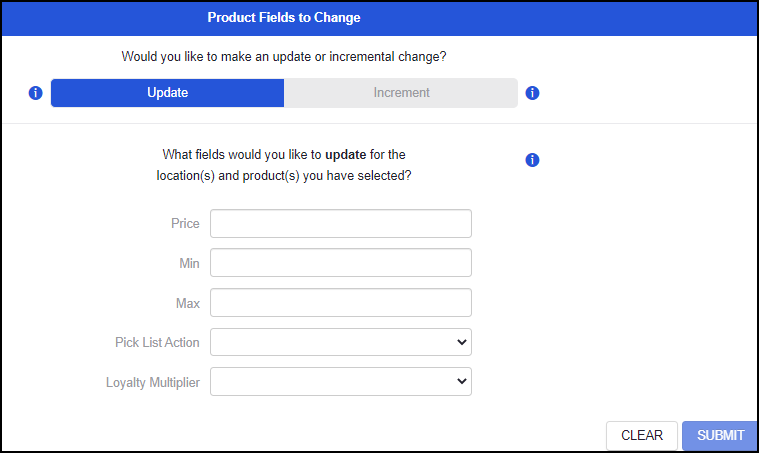Focus the Min input field
This screenshot has width=759, height=453.
coord(341,263)
